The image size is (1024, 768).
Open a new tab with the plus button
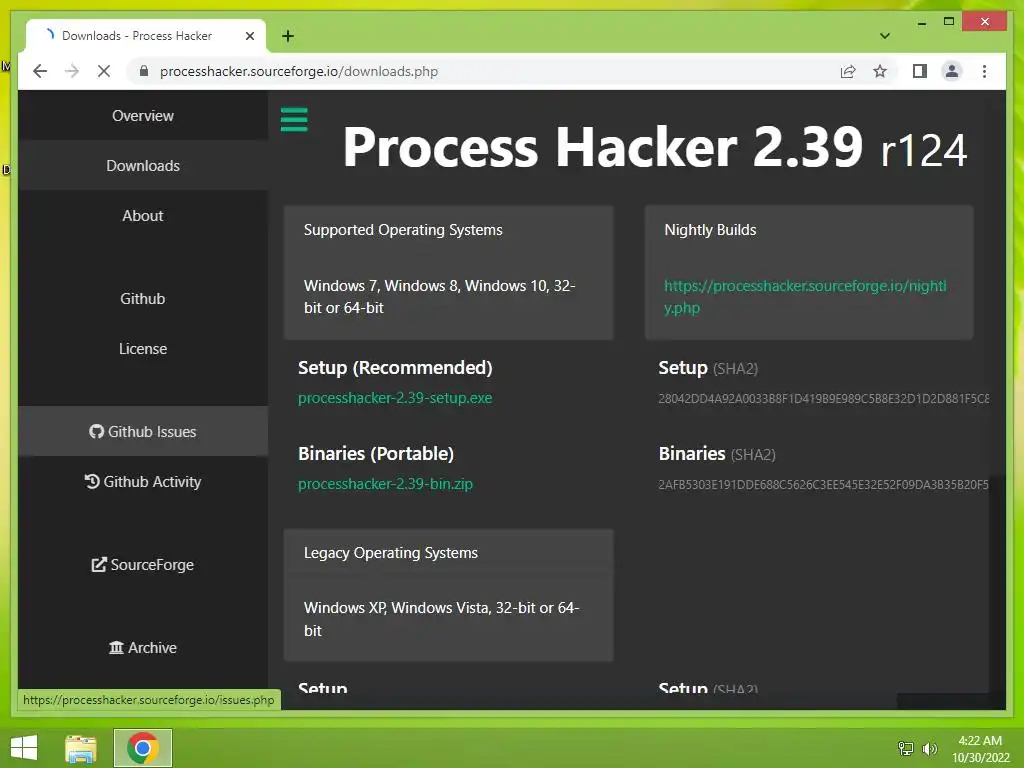click(x=287, y=36)
